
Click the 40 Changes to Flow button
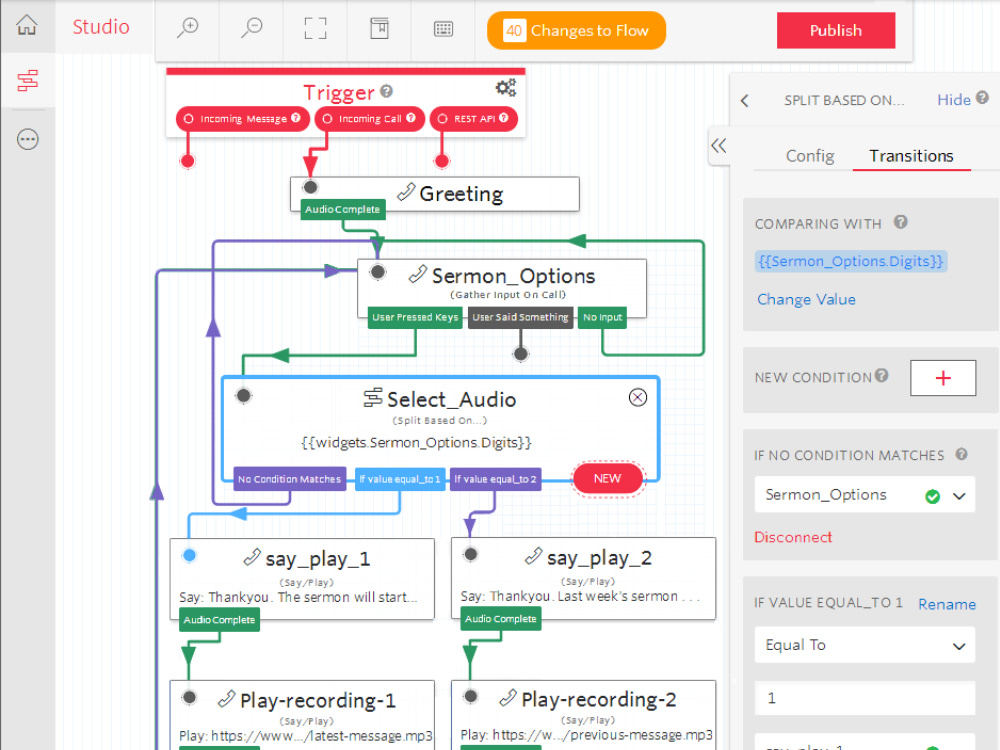point(577,30)
